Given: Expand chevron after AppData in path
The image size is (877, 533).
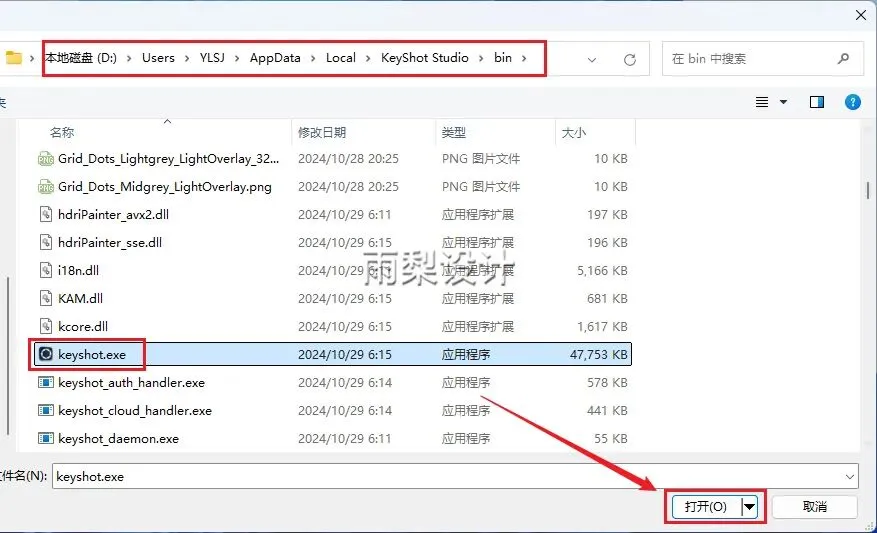Looking at the screenshot, I should pos(313,58).
